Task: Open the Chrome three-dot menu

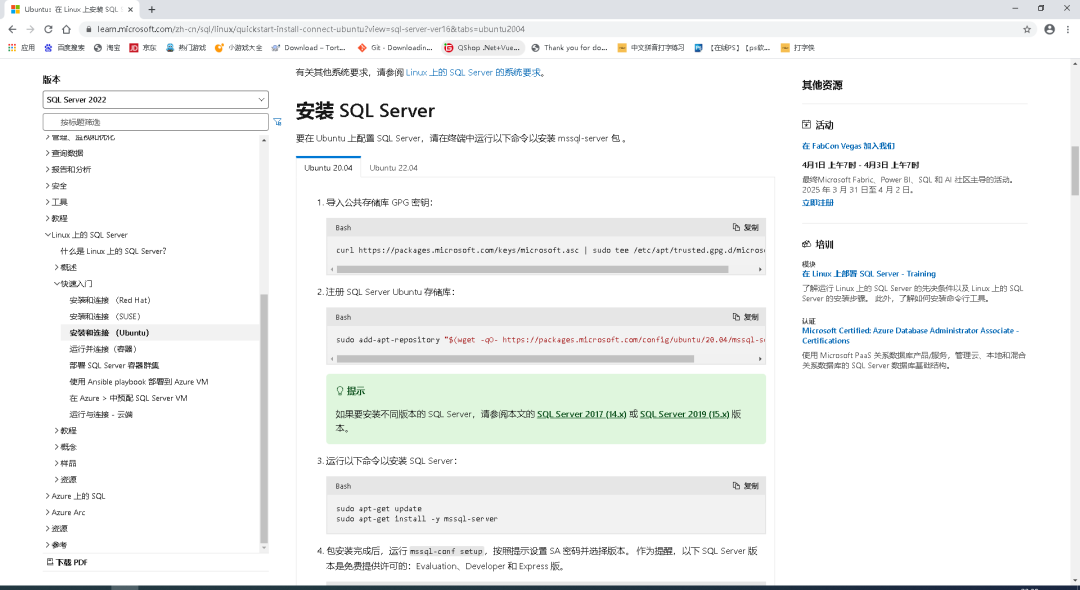Action: [1068, 29]
